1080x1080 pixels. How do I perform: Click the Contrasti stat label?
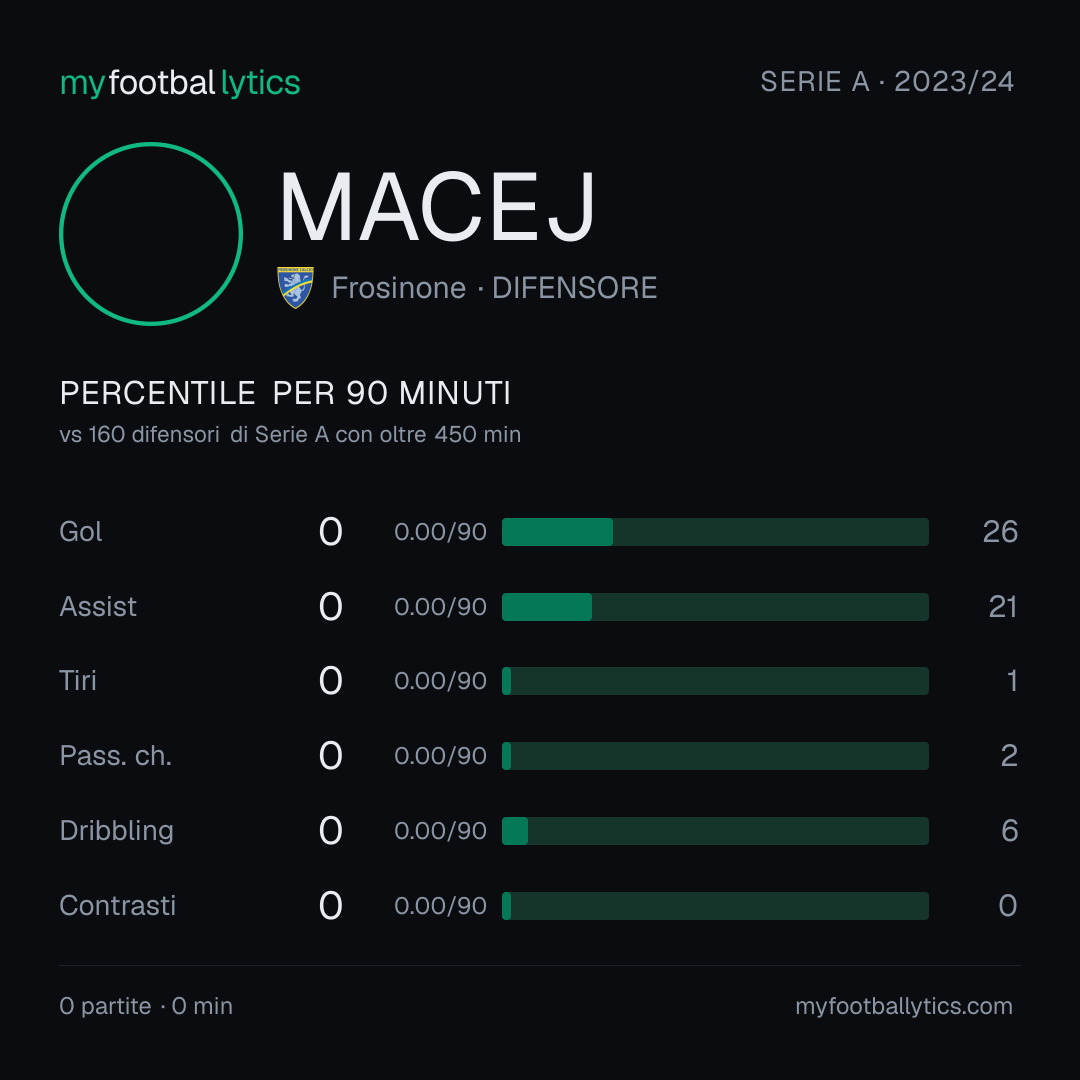(x=118, y=906)
